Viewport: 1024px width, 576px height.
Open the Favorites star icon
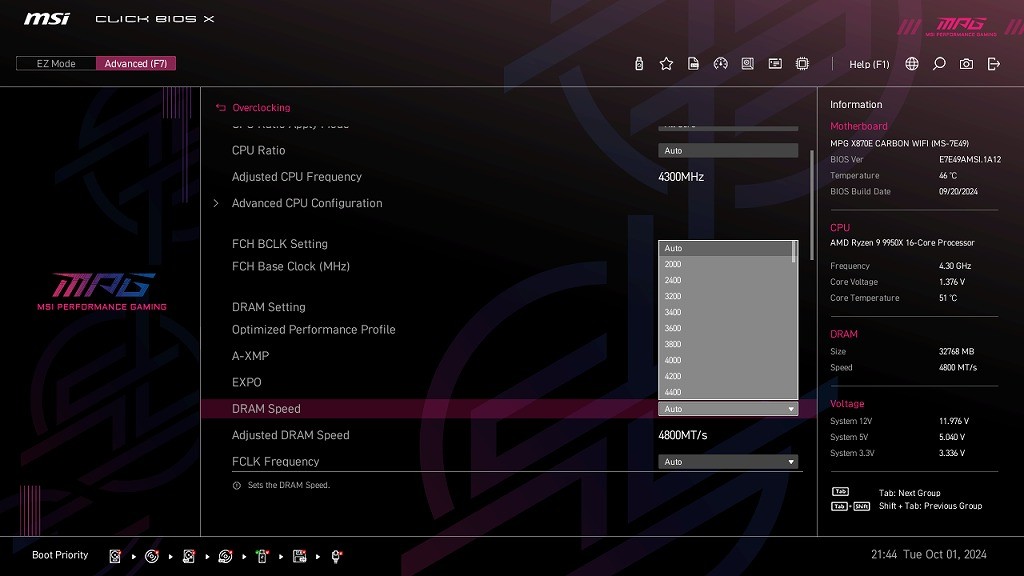666,64
